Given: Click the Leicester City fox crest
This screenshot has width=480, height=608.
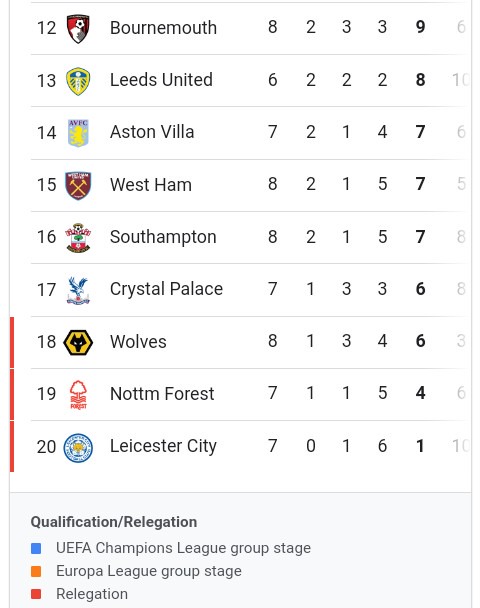Looking at the screenshot, I should tap(78, 447).
